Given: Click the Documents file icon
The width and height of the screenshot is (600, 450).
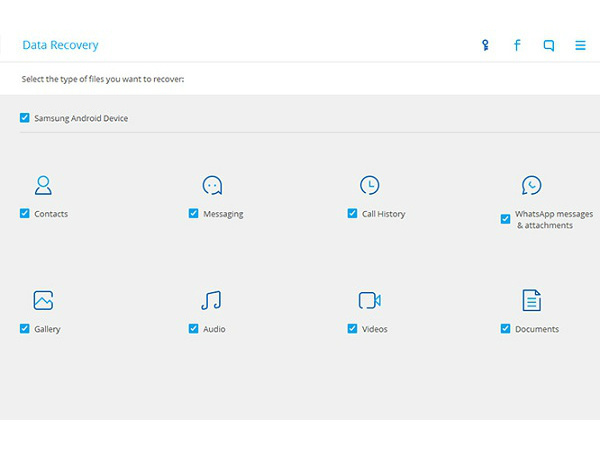Looking at the screenshot, I should pyautogui.click(x=531, y=300).
